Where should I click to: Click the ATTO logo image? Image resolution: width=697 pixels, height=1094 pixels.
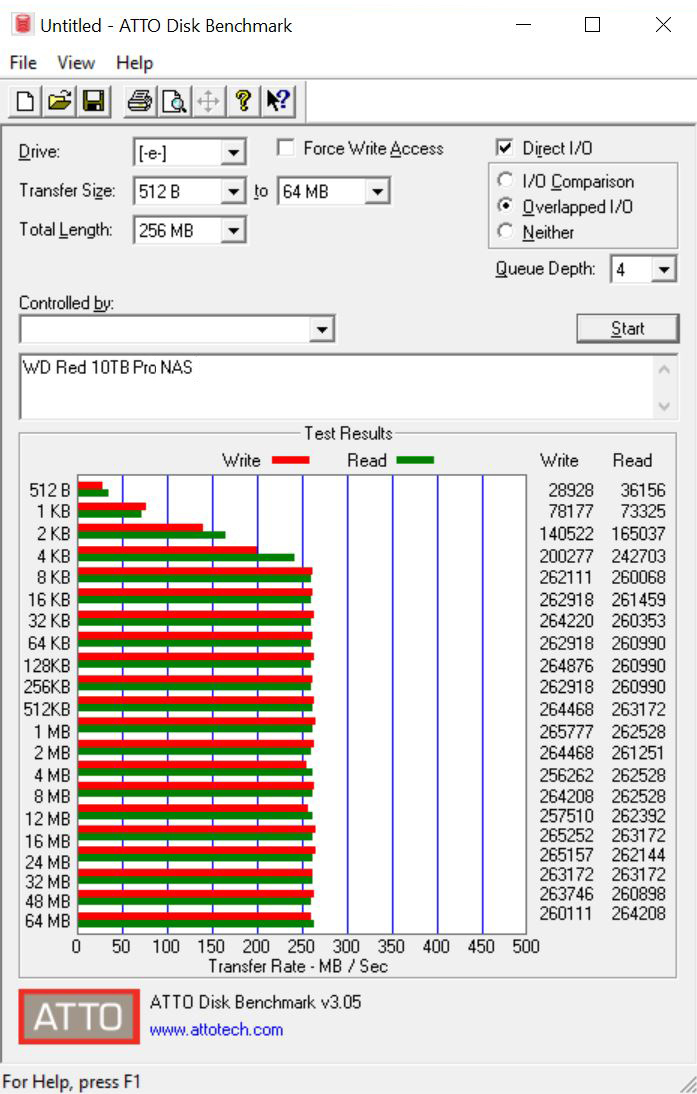(x=79, y=1016)
